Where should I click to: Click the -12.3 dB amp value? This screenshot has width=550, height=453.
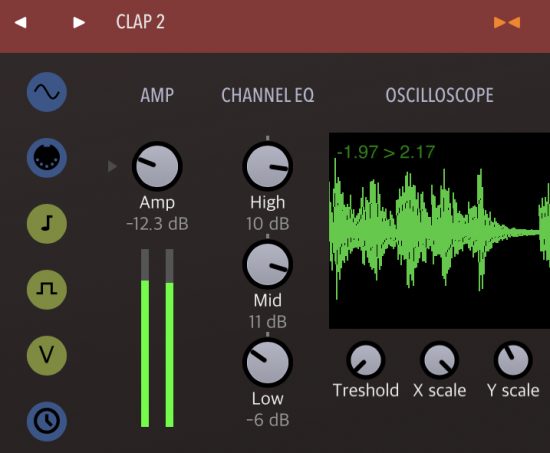coord(157,224)
